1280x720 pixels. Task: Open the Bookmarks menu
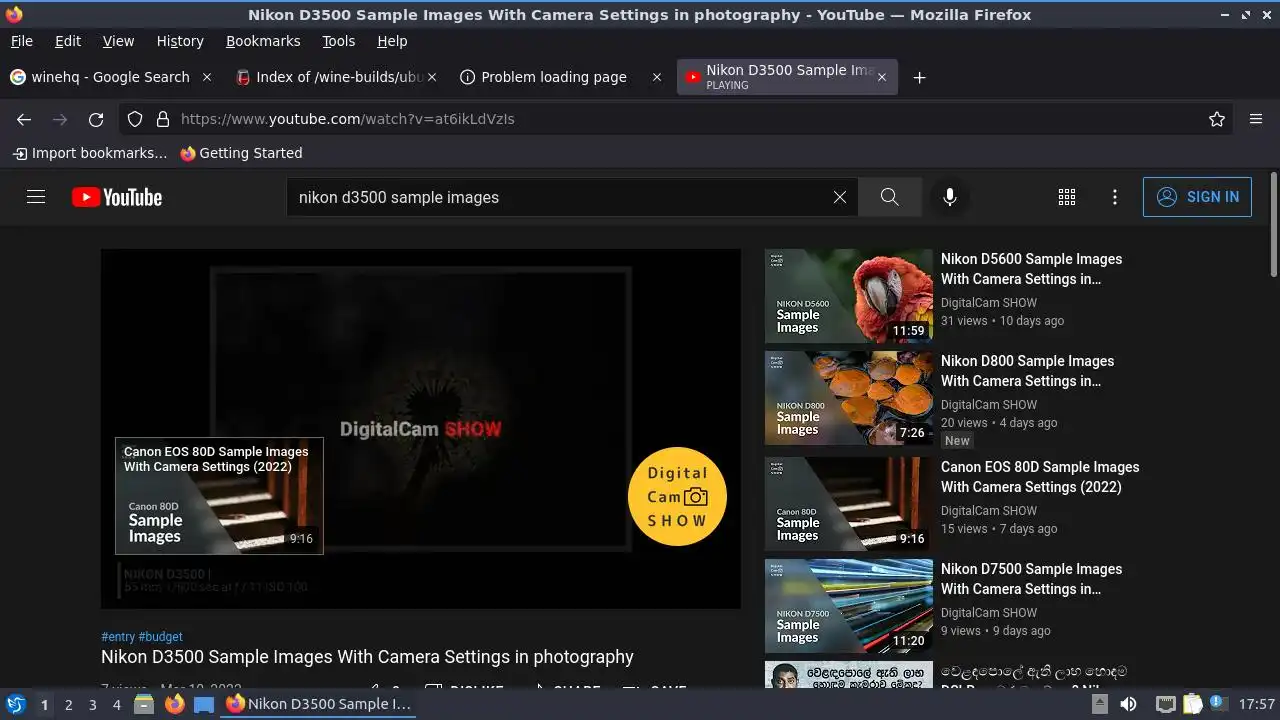coord(263,41)
